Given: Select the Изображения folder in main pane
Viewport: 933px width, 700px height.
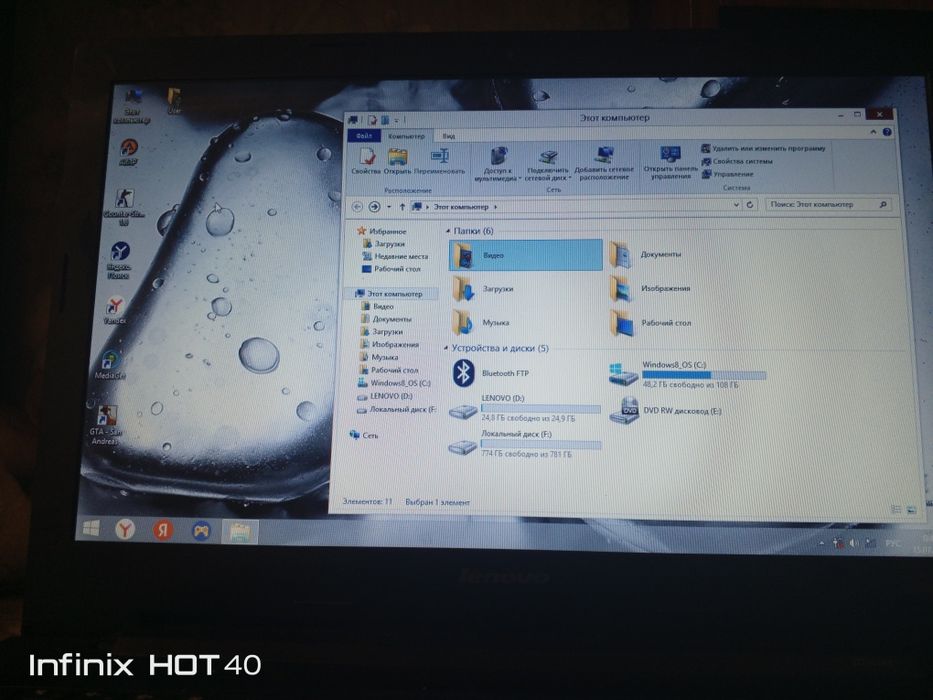Looking at the screenshot, I should (650, 288).
